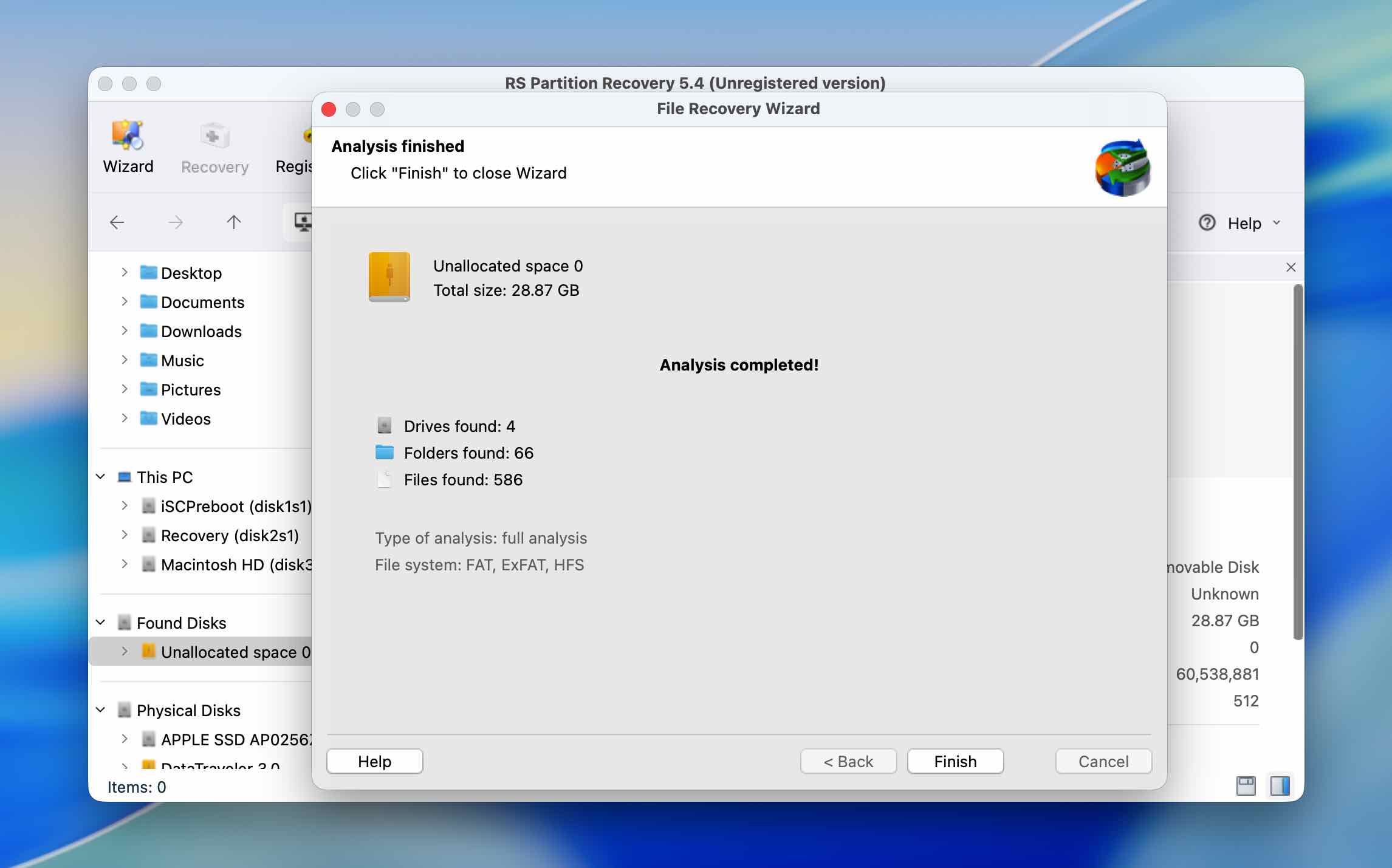Click the Help question mark icon
This screenshot has height=868, width=1392.
click(1207, 223)
